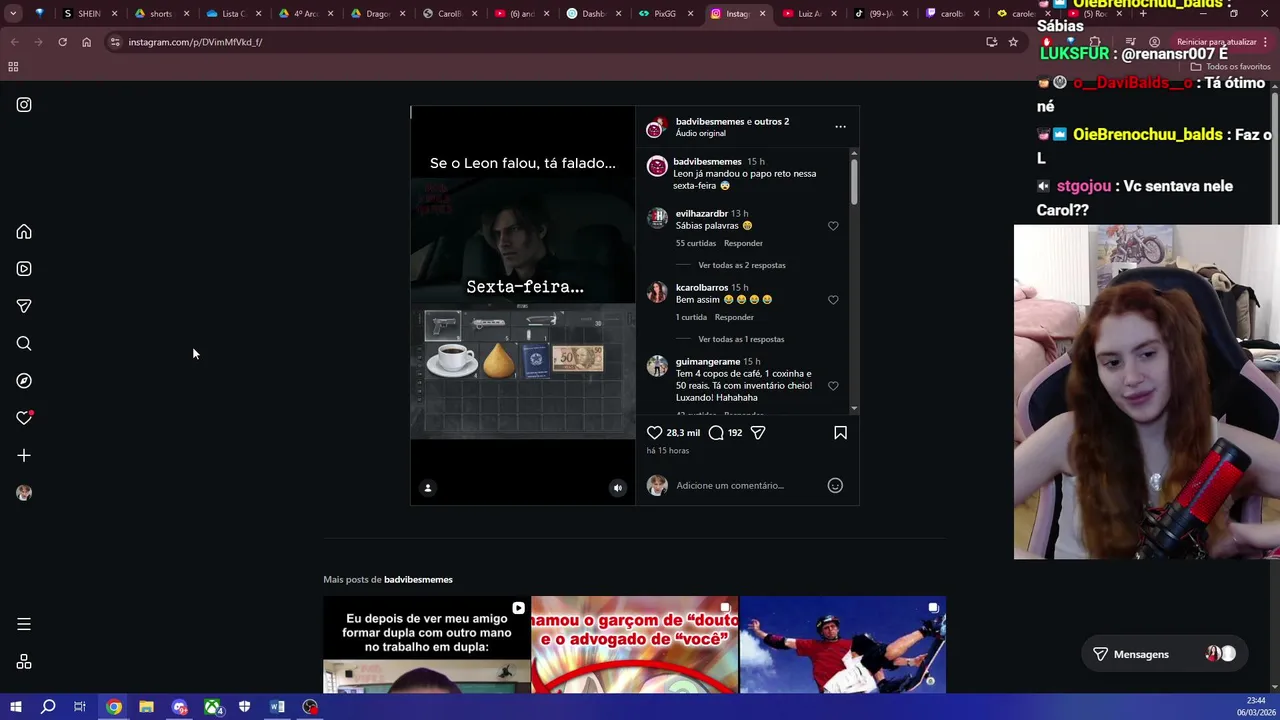1280x720 pixels.
Task: Switch to the Lista browser tab
Action: [233, 14]
